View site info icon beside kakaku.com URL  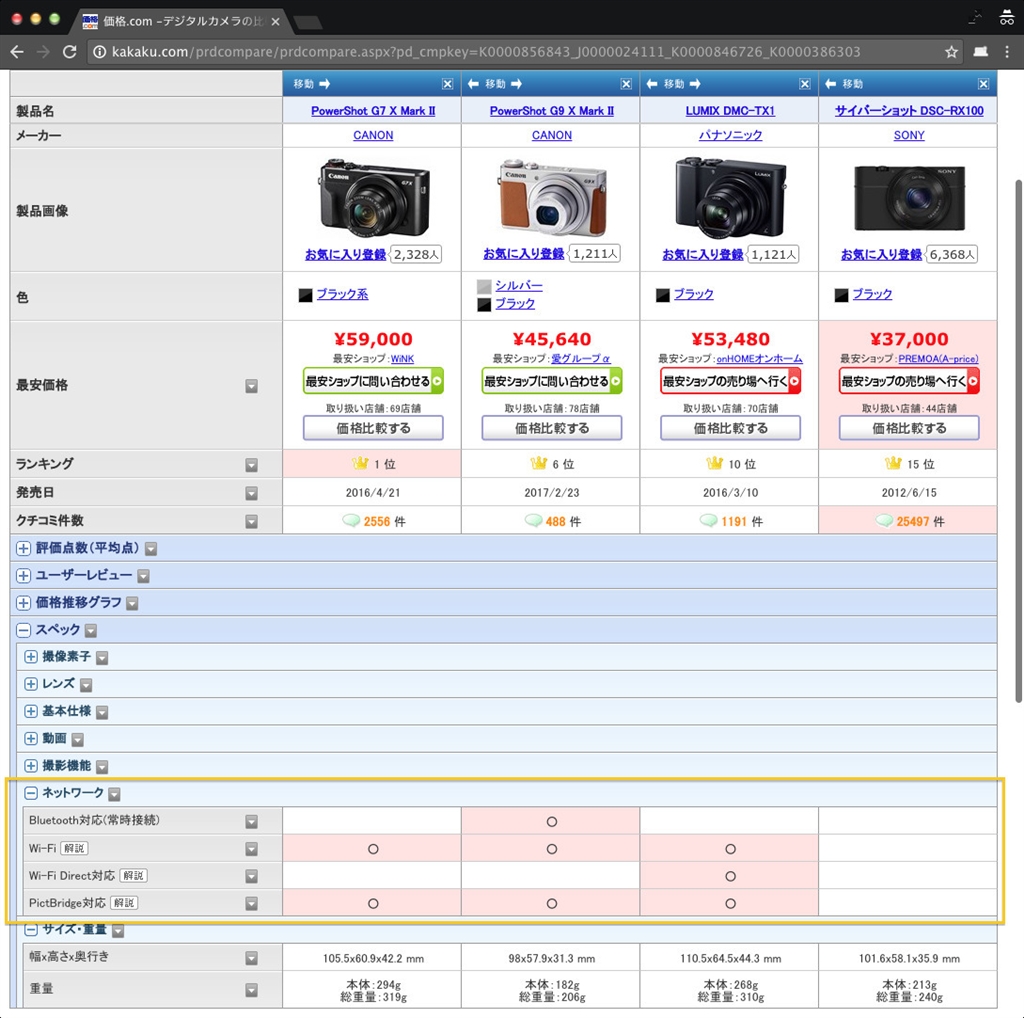pos(99,52)
